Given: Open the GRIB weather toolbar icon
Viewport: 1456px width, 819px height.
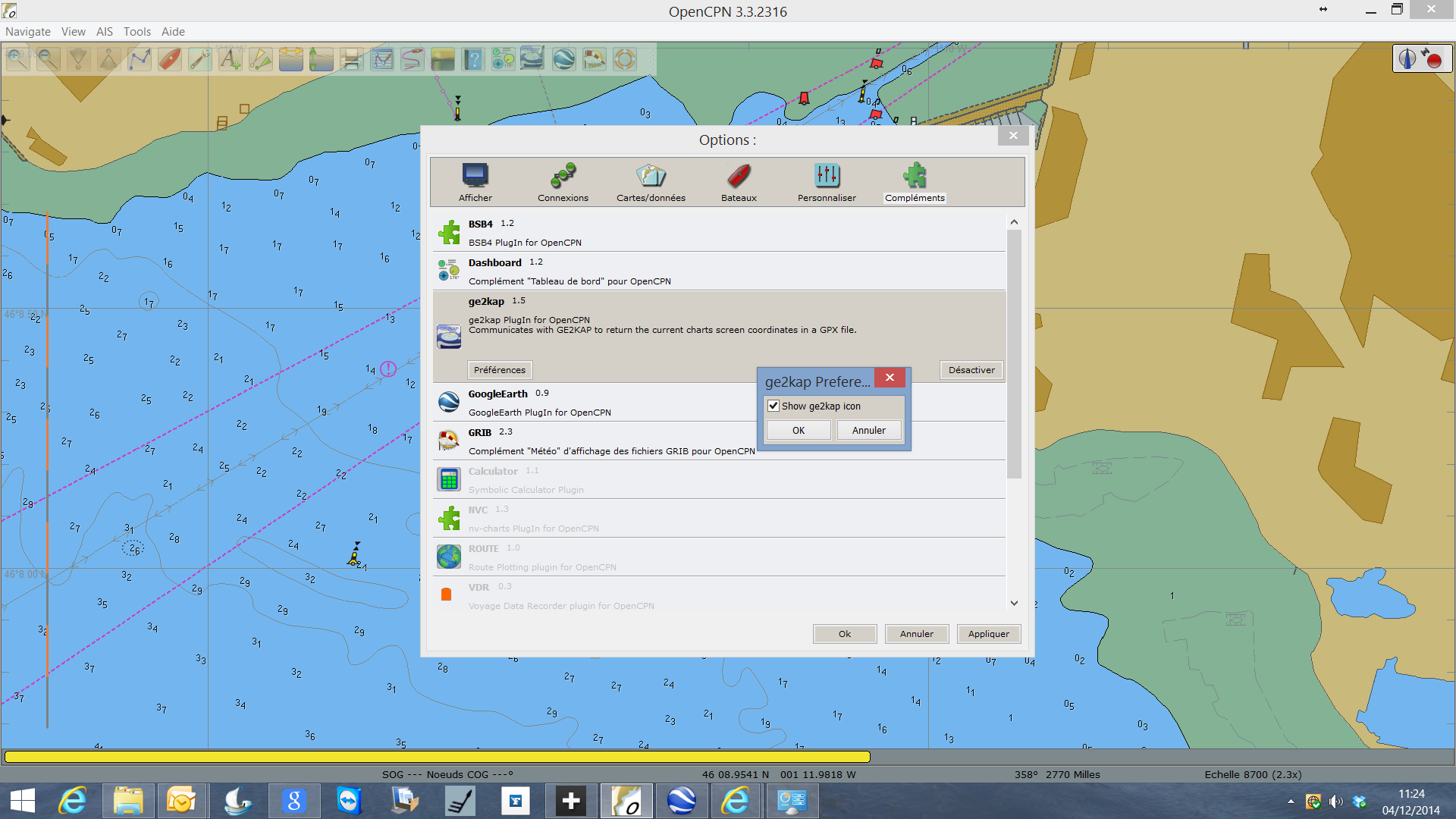Looking at the screenshot, I should tap(595, 59).
